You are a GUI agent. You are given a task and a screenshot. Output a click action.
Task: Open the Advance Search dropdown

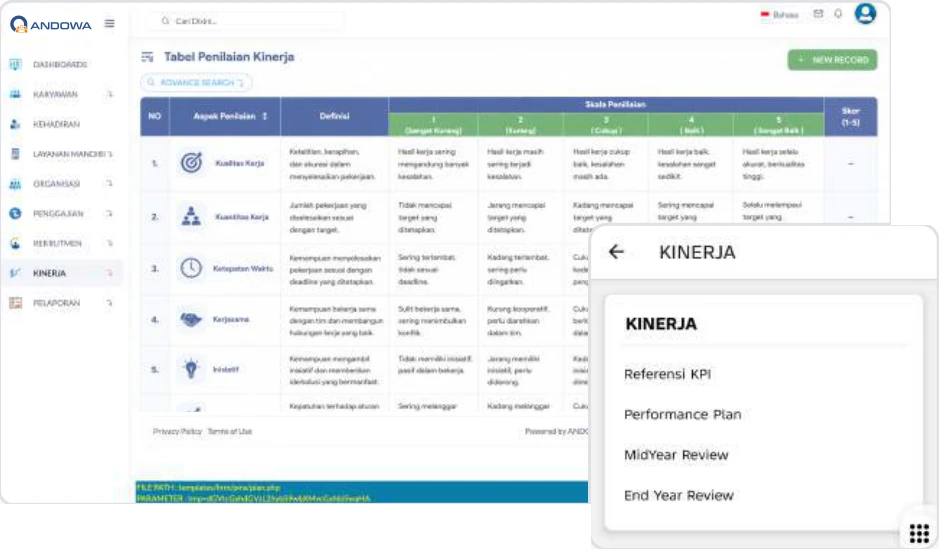[196, 82]
